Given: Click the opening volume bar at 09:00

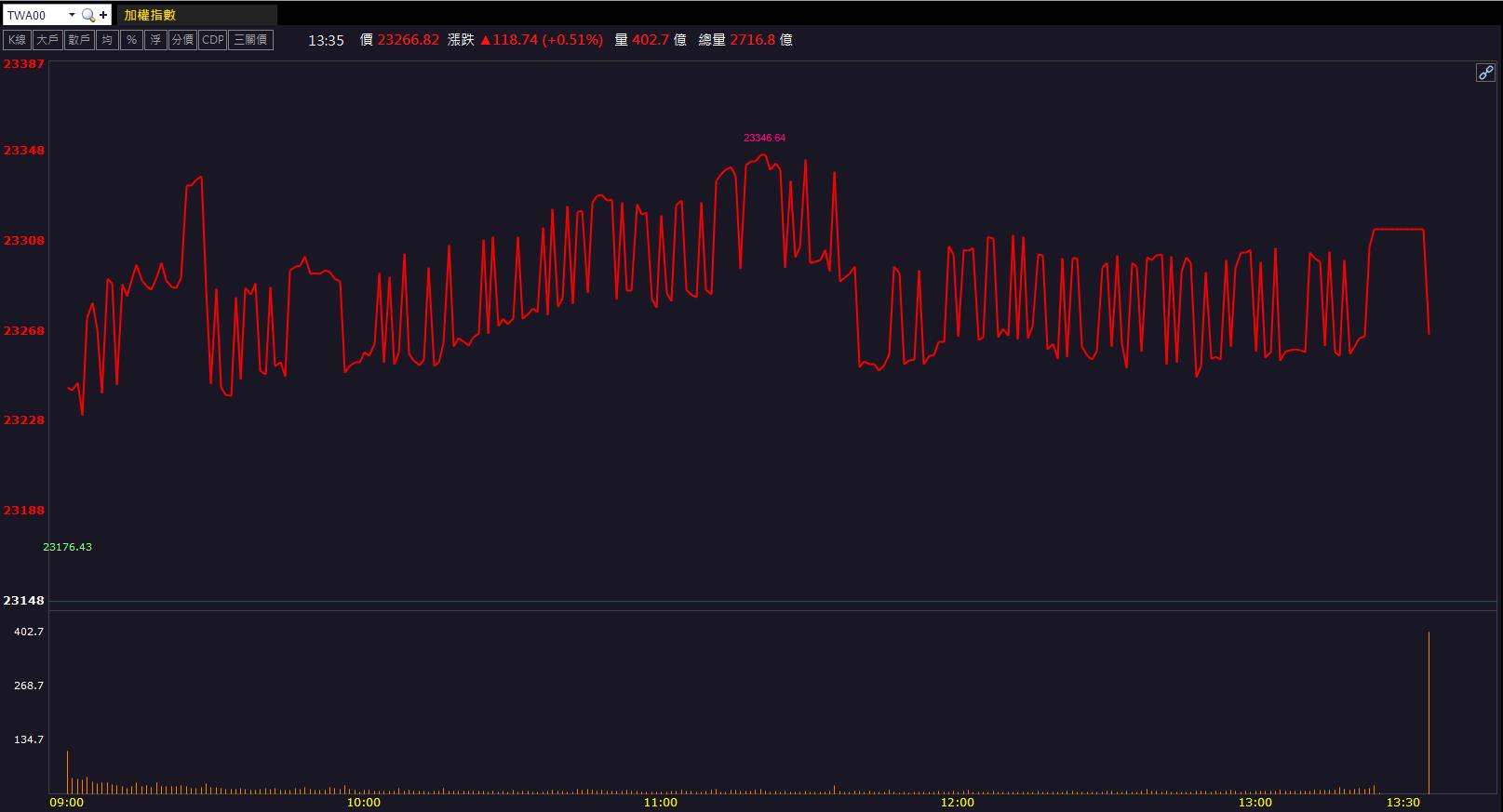Looking at the screenshot, I should 67,772.
